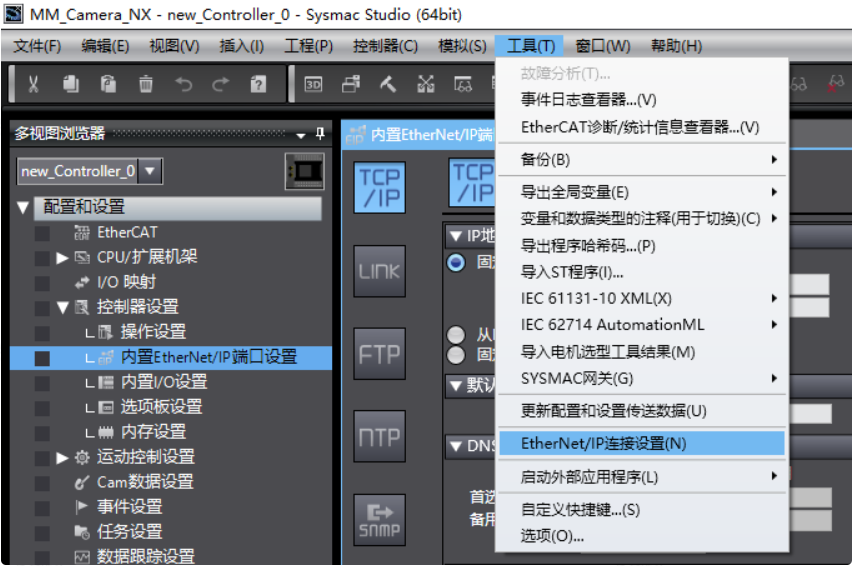The image size is (852, 566).
Task: Click the I/O 映射 arrows icon
Action: (82, 282)
